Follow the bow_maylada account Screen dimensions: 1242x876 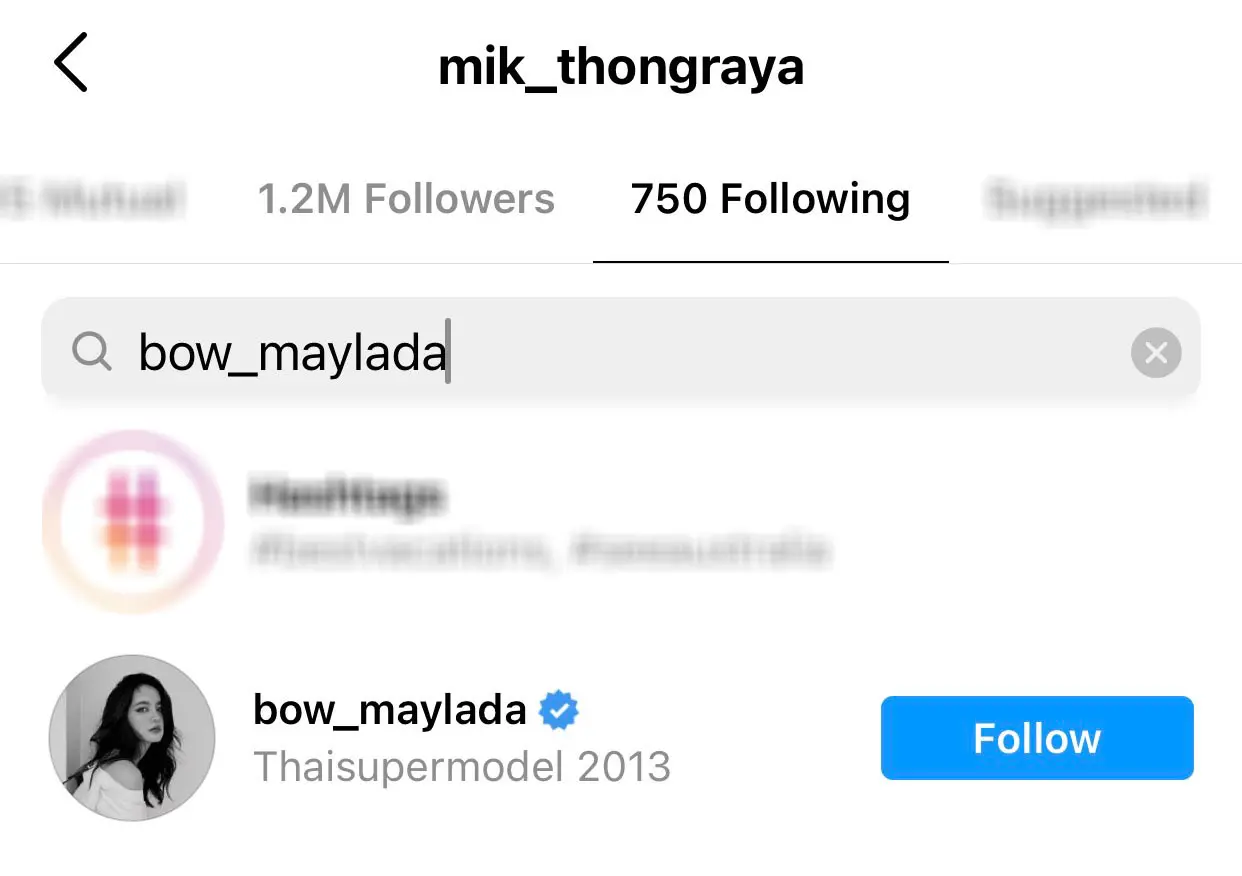[1037, 738]
